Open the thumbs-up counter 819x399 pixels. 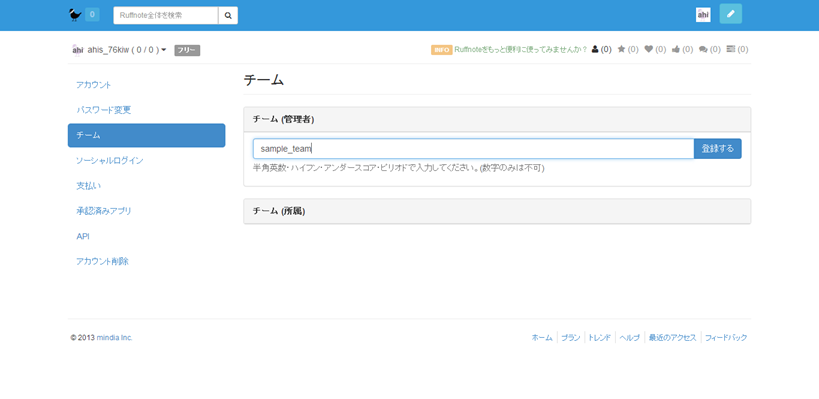[x=683, y=49]
